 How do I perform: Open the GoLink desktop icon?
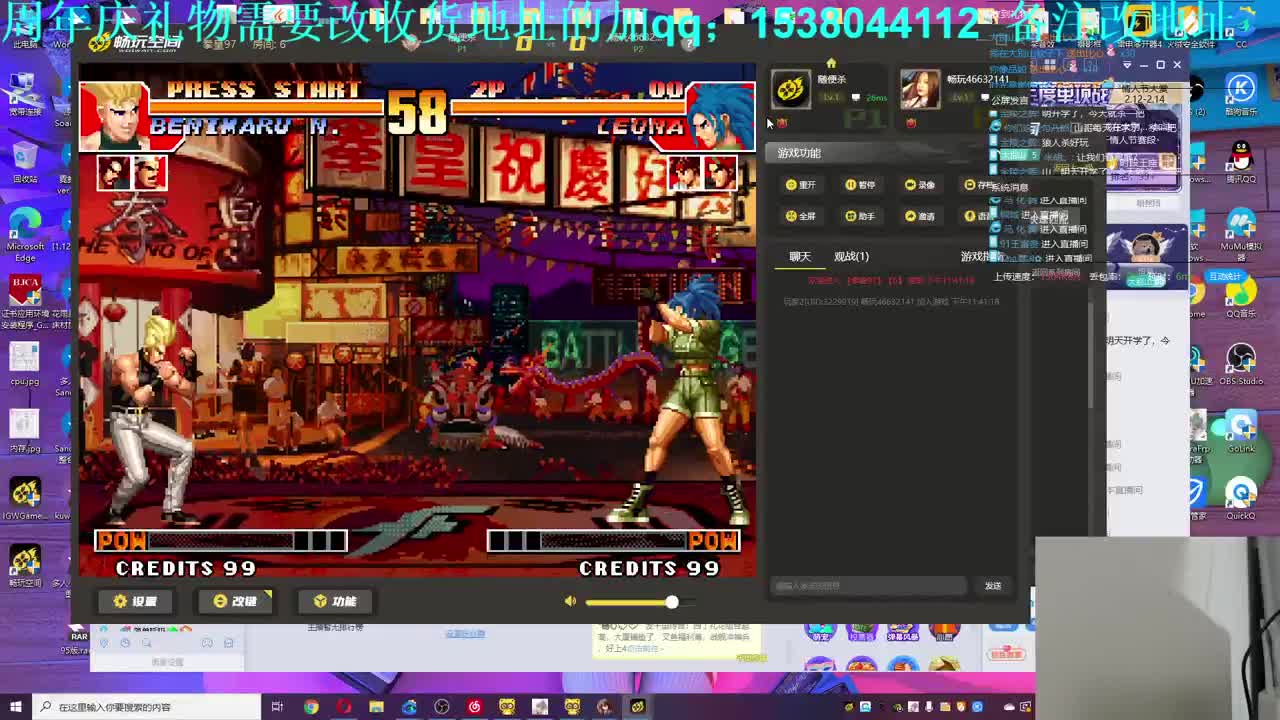[1241, 432]
